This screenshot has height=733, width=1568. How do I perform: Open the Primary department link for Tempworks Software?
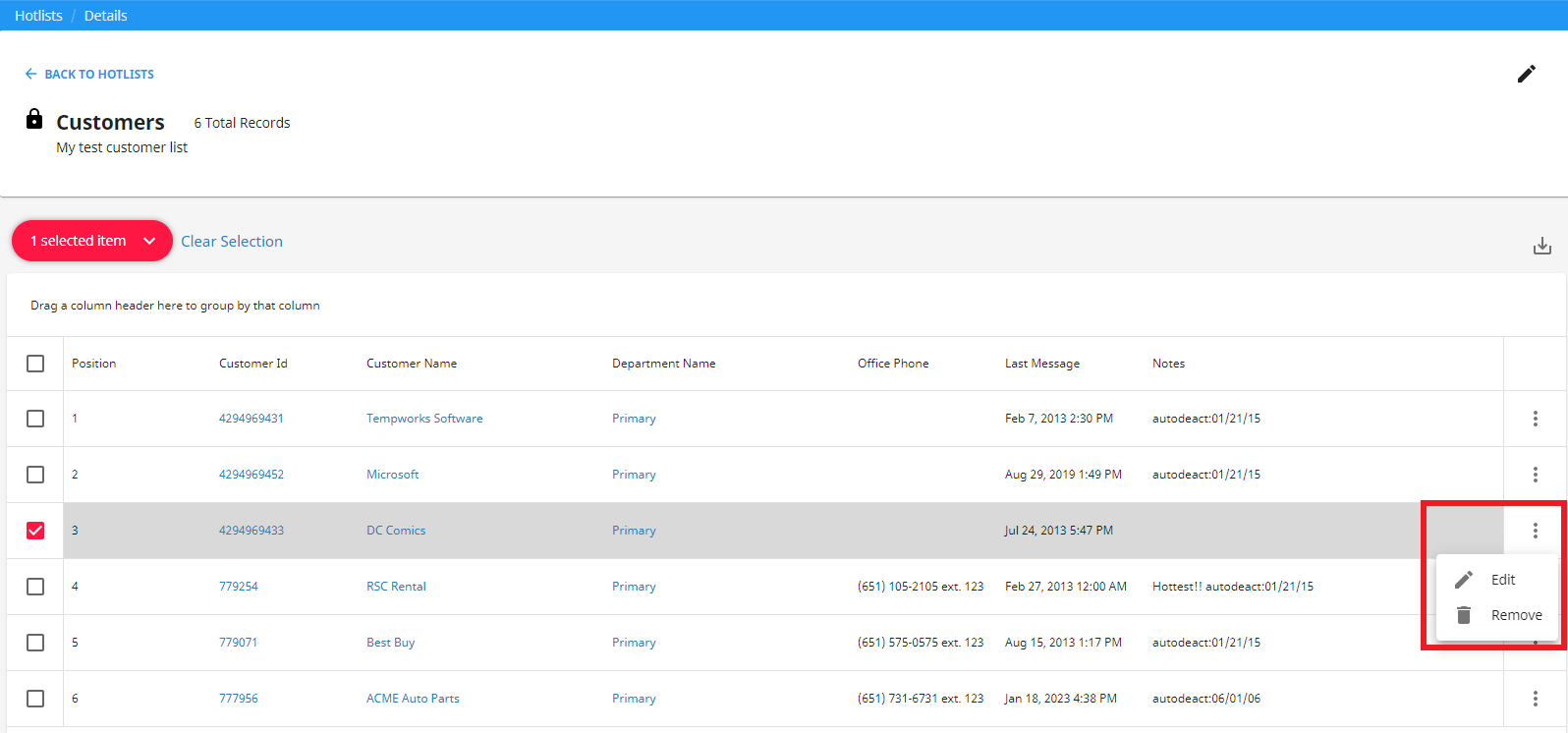point(634,419)
